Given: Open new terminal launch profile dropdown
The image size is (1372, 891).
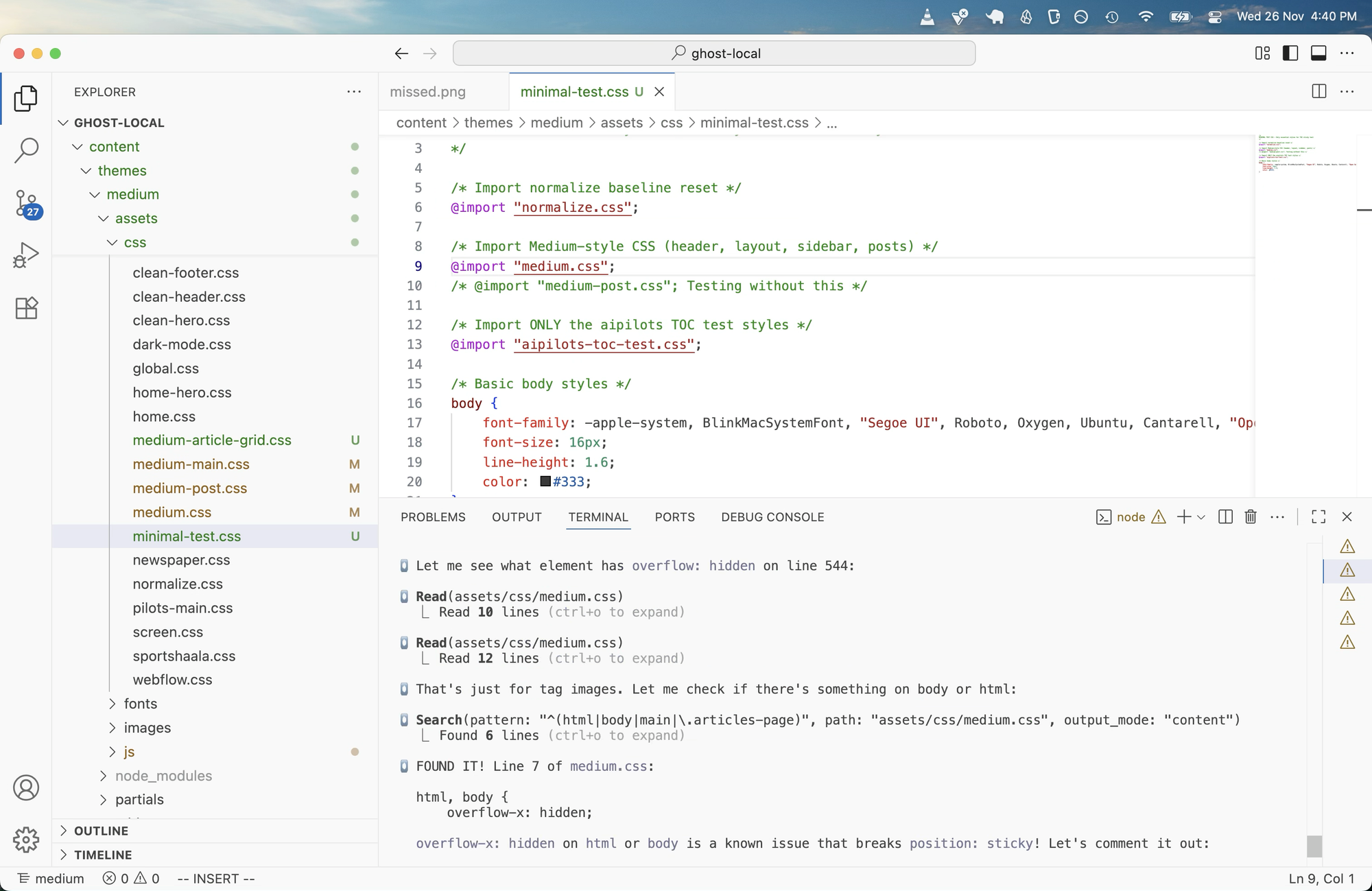Looking at the screenshot, I should click(1201, 517).
